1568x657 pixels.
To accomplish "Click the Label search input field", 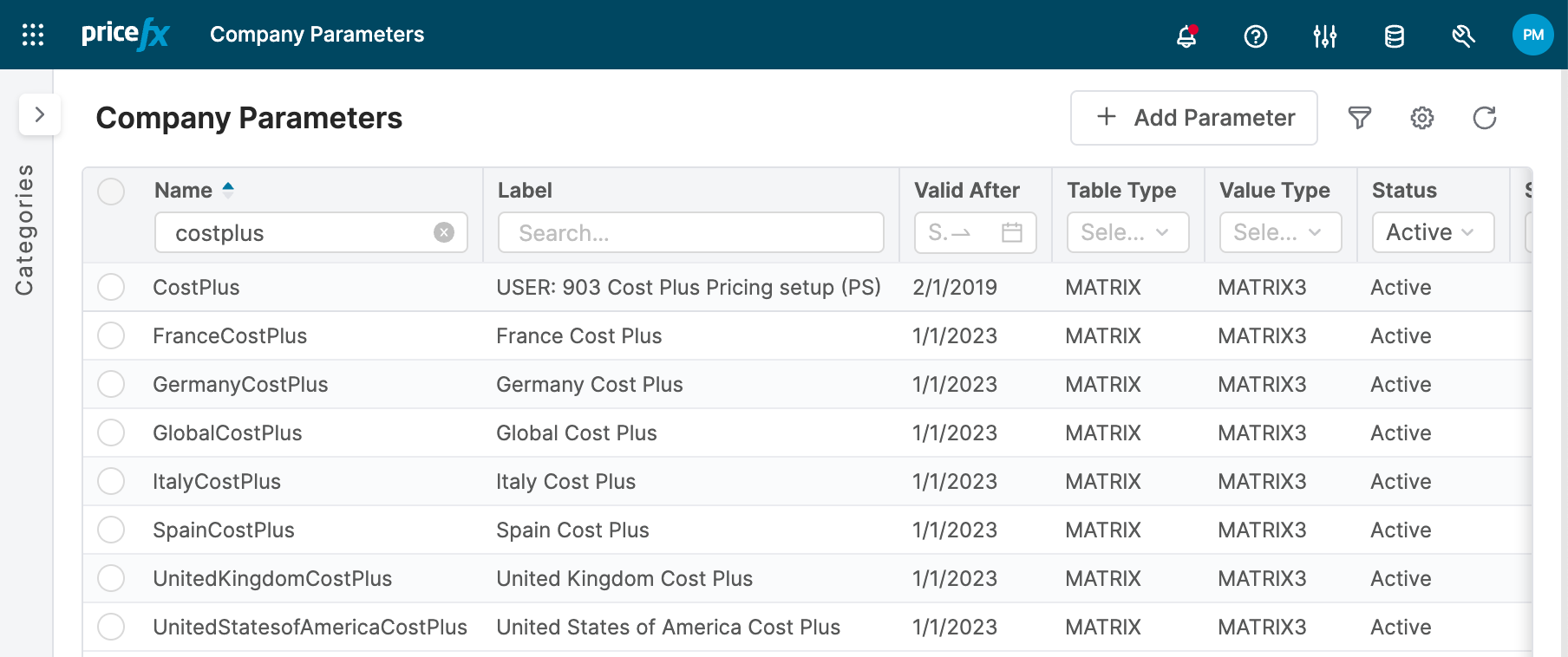I will click(690, 232).
